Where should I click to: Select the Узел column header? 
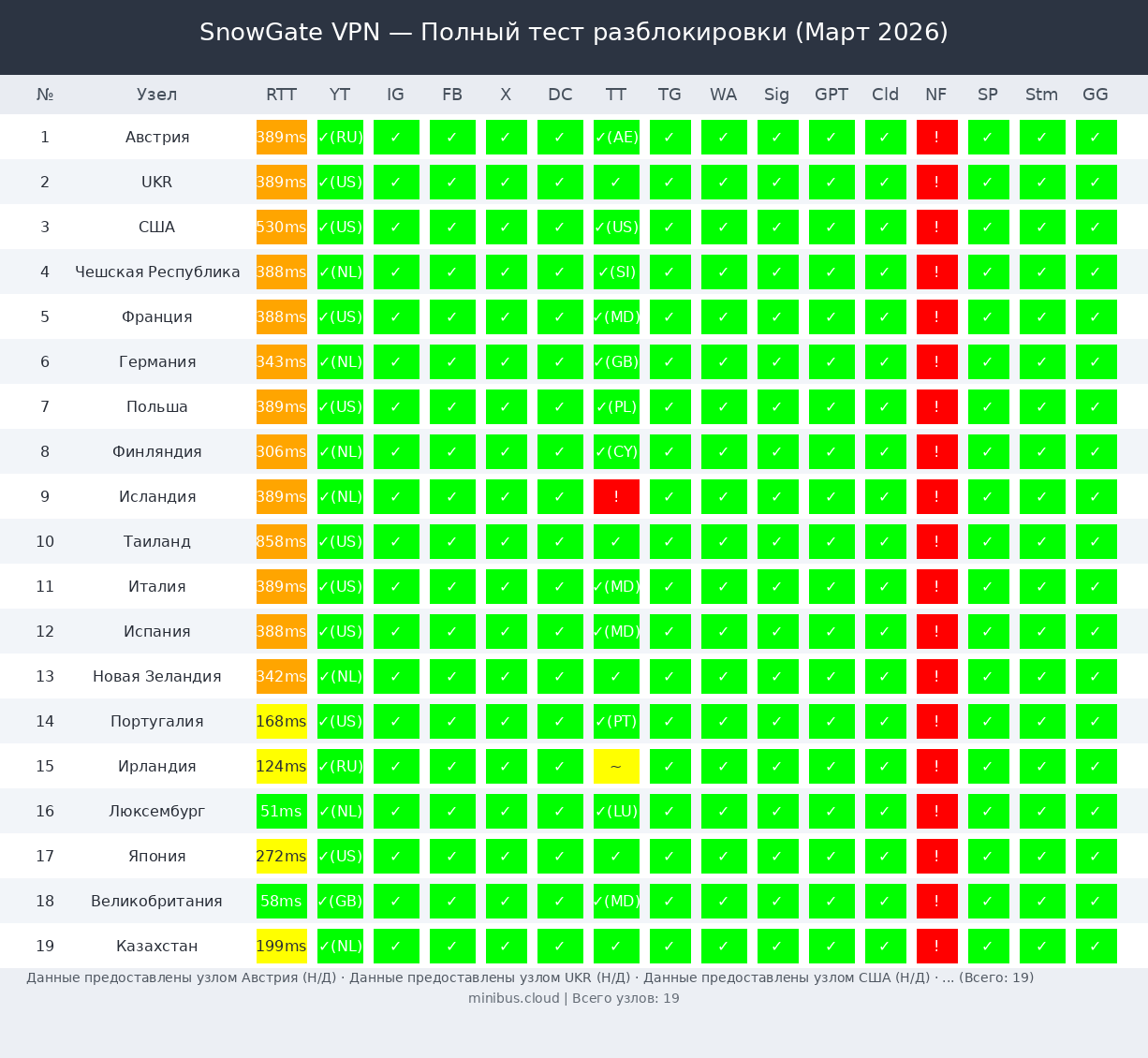pos(156,95)
